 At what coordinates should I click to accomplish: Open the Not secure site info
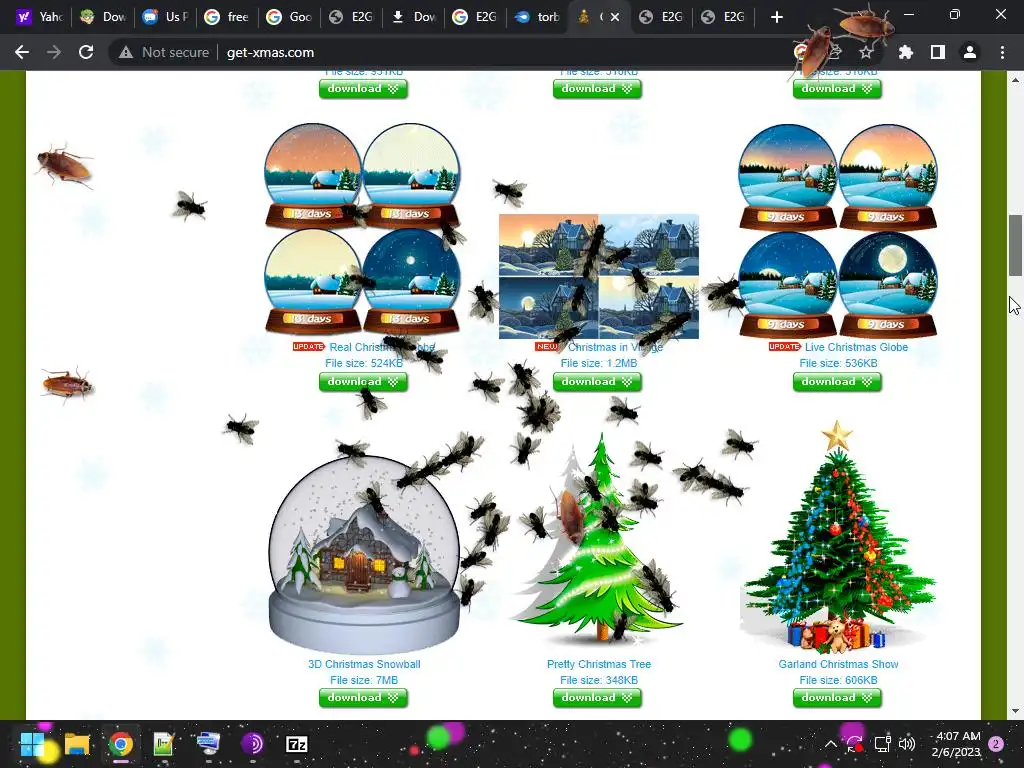click(x=164, y=52)
